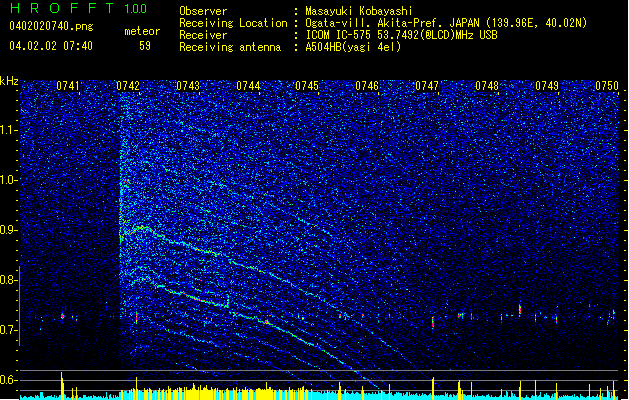Click the 0748 time marker
This screenshot has width=629, height=400.
click(487, 86)
